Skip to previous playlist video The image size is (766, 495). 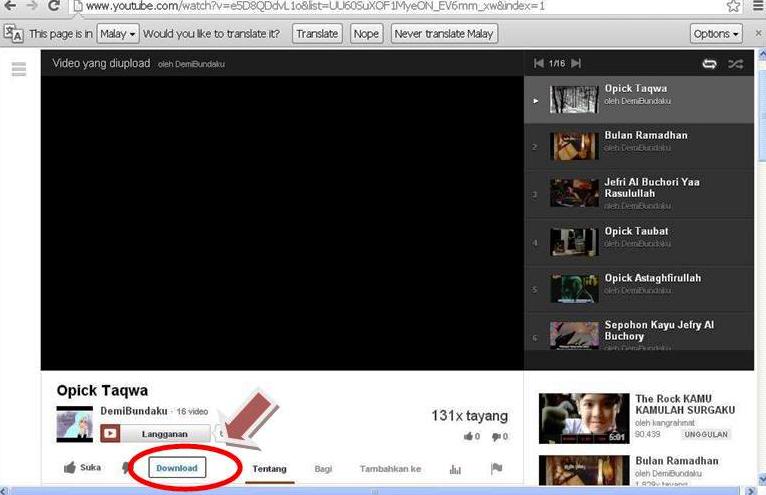[538, 64]
